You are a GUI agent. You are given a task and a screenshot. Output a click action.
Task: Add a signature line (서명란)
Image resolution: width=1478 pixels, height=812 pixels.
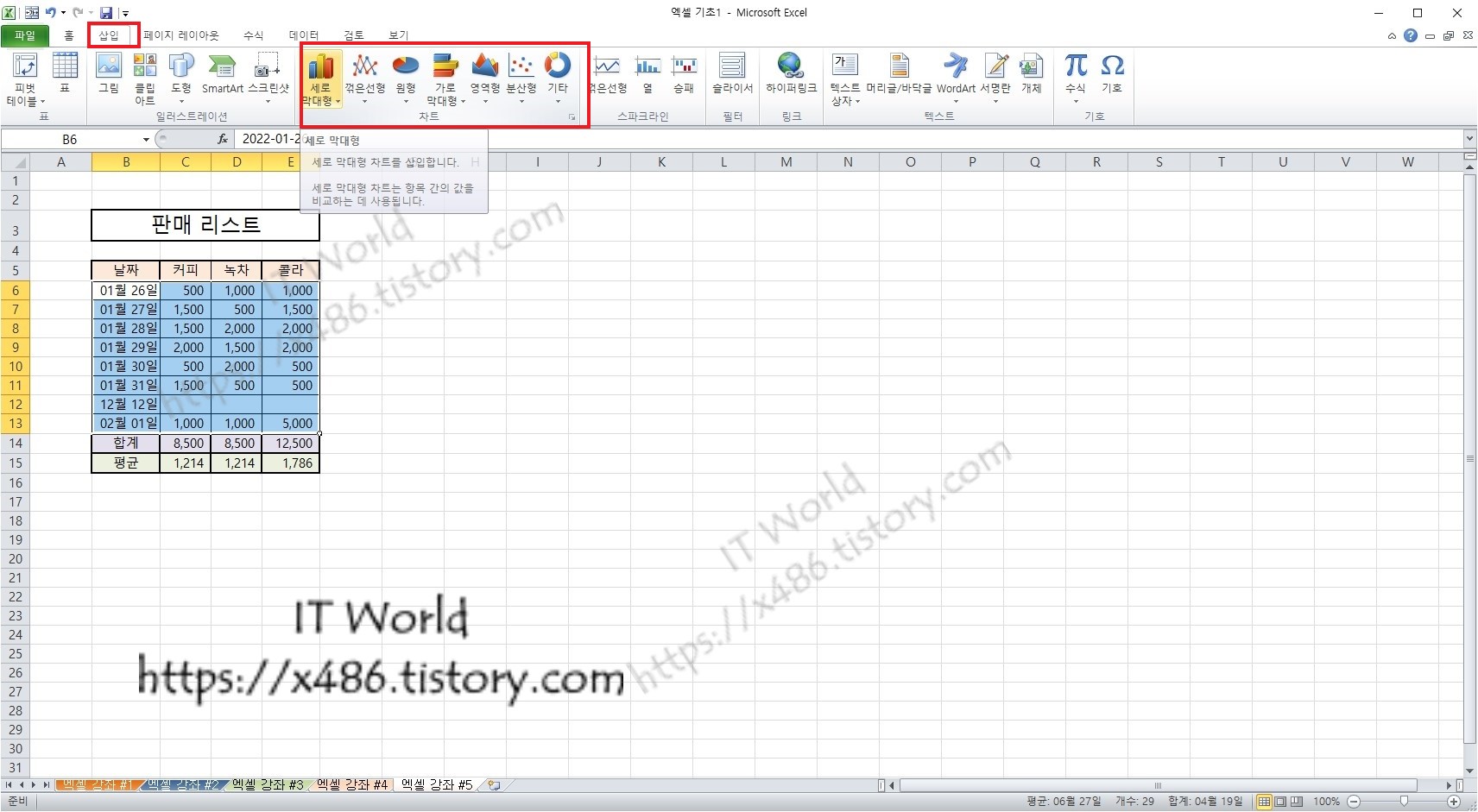995,79
